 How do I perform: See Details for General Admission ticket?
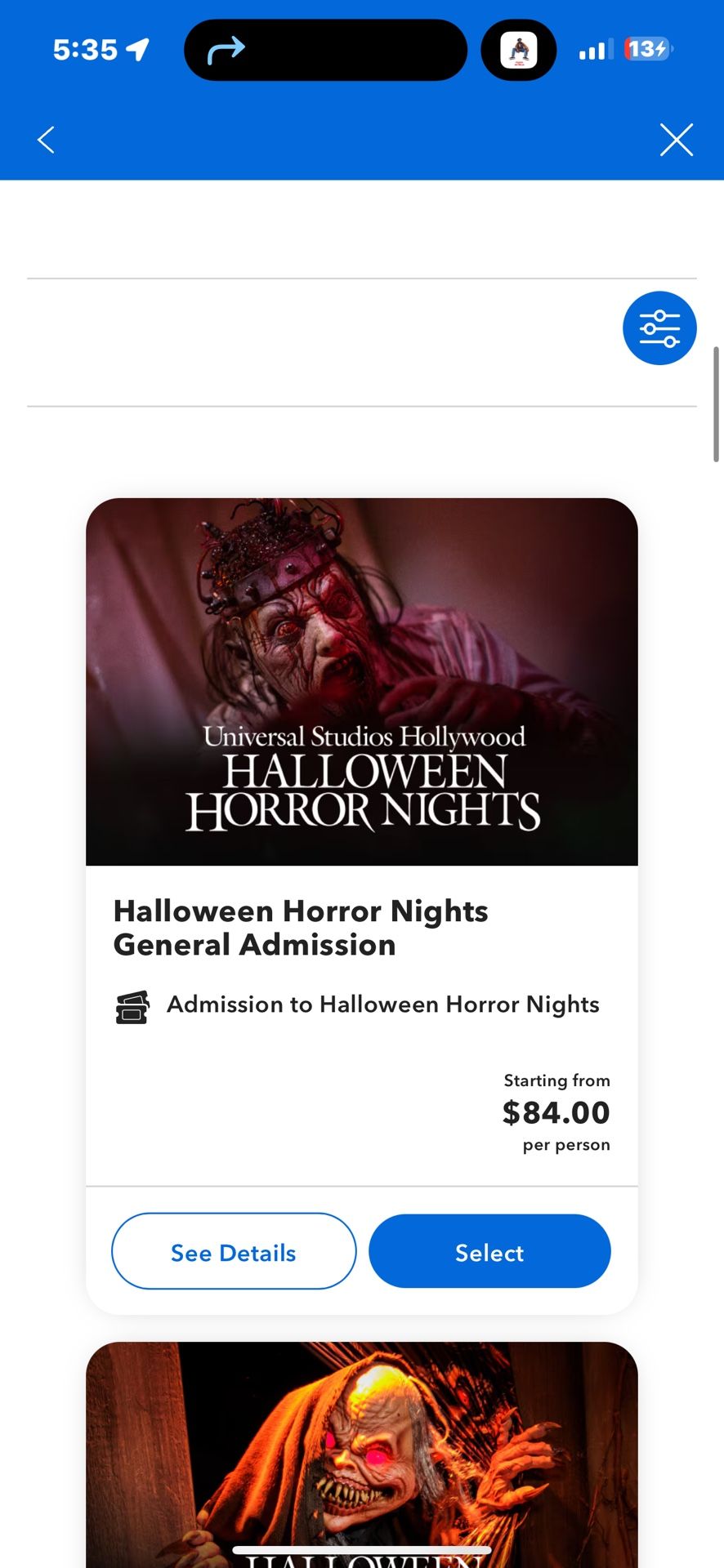pyautogui.click(x=233, y=1251)
